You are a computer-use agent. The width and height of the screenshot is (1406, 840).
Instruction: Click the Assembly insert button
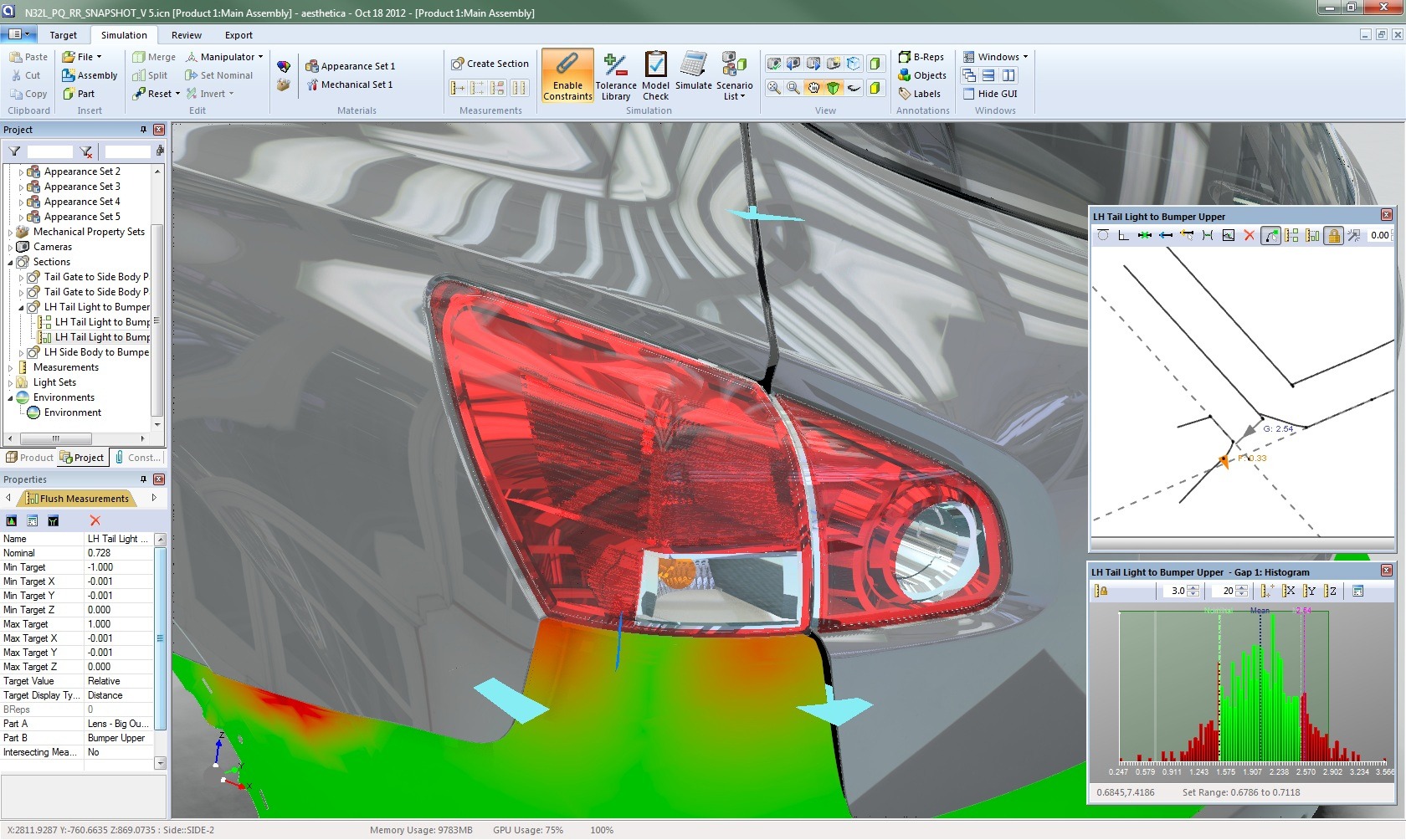coord(90,75)
